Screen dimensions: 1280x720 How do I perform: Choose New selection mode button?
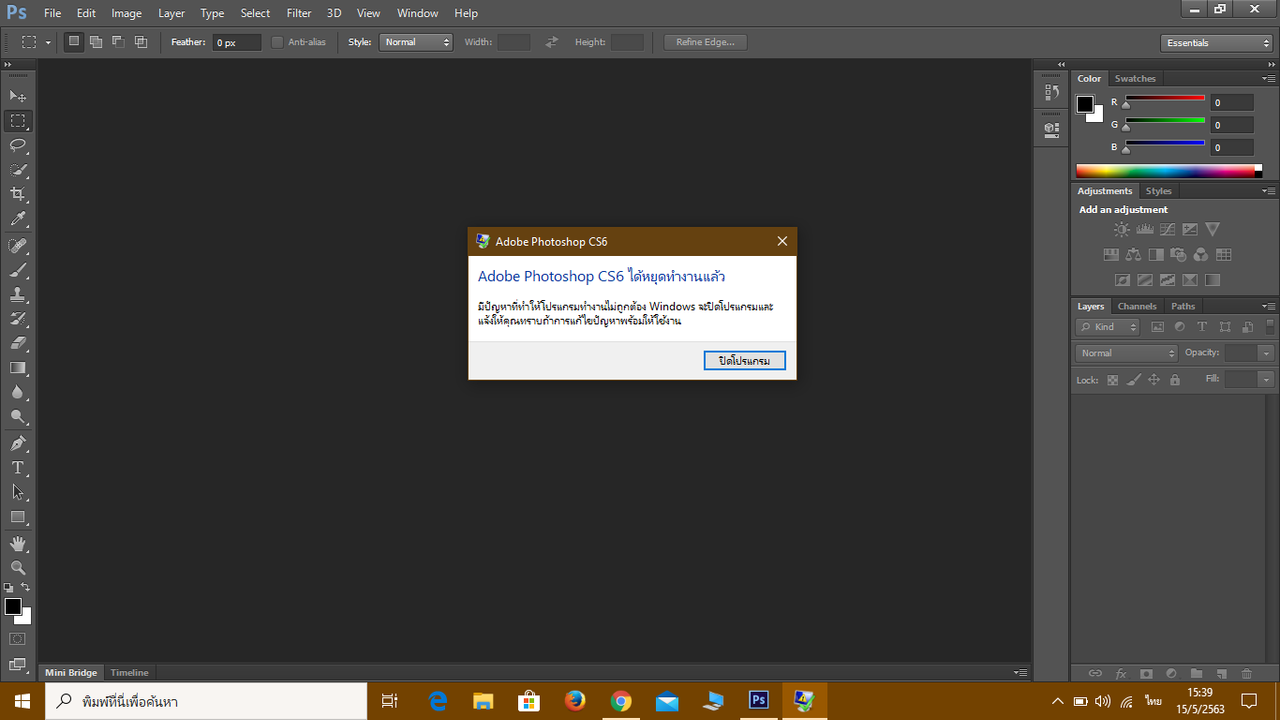coord(74,42)
